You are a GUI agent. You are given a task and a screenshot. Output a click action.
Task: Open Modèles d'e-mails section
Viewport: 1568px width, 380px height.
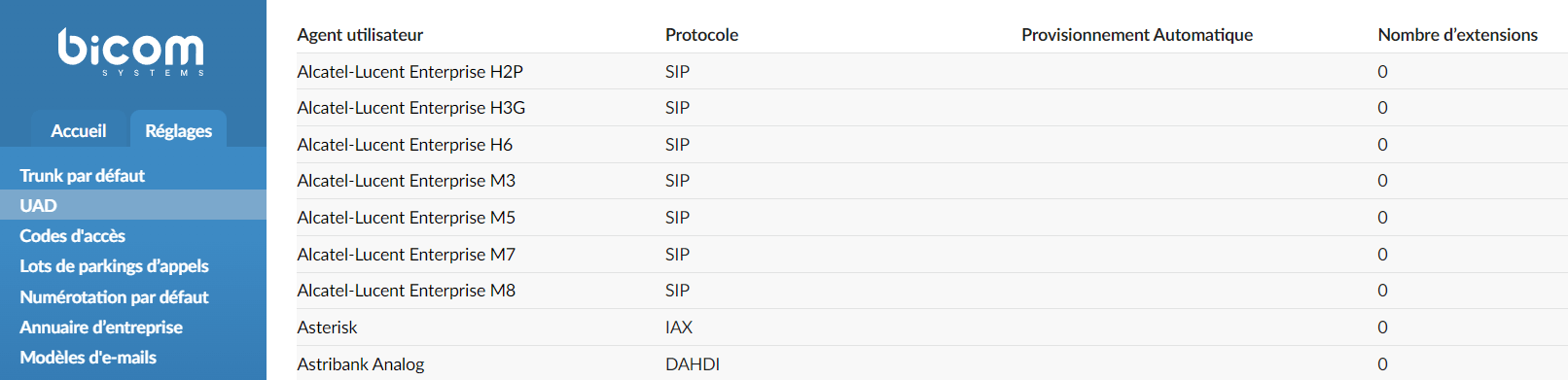tap(88, 357)
